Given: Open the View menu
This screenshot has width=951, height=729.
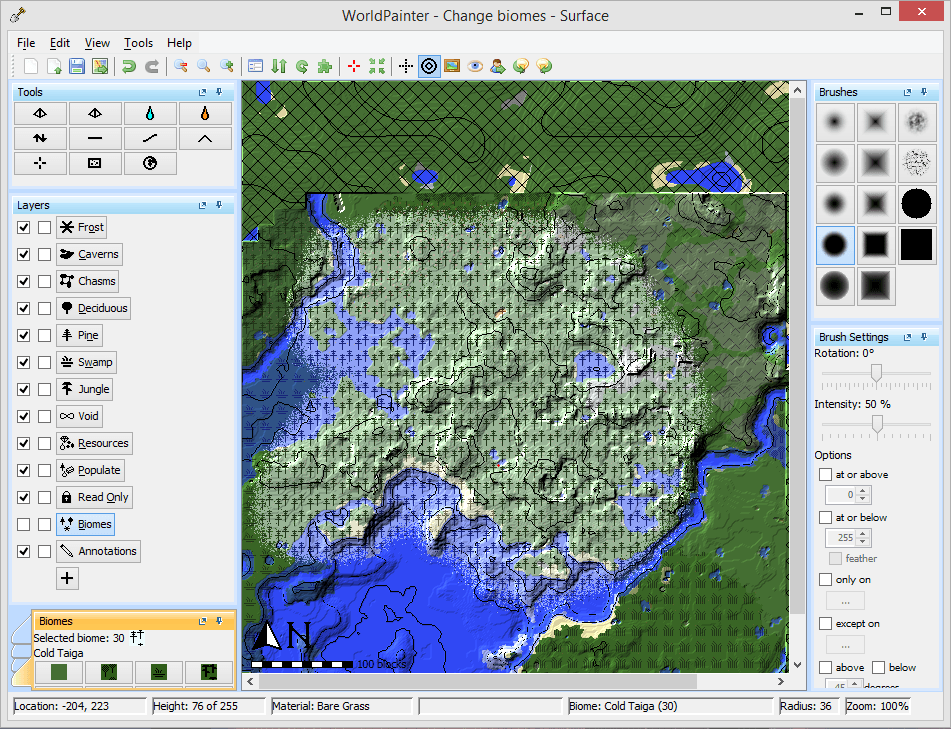Looking at the screenshot, I should (x=97, y=43).
